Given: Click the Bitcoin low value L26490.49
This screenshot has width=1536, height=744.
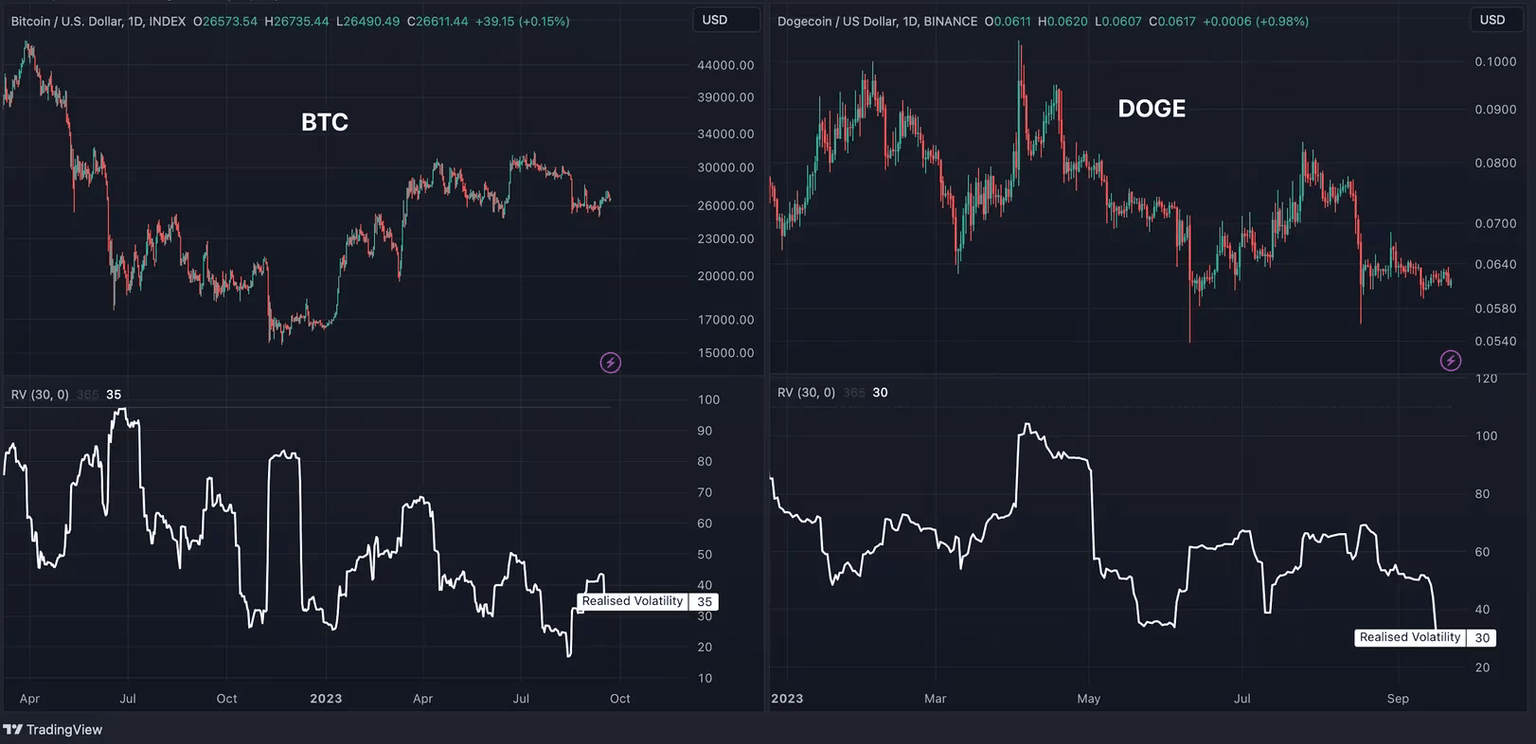Looking at the screenshot, I should coord(367,21).
